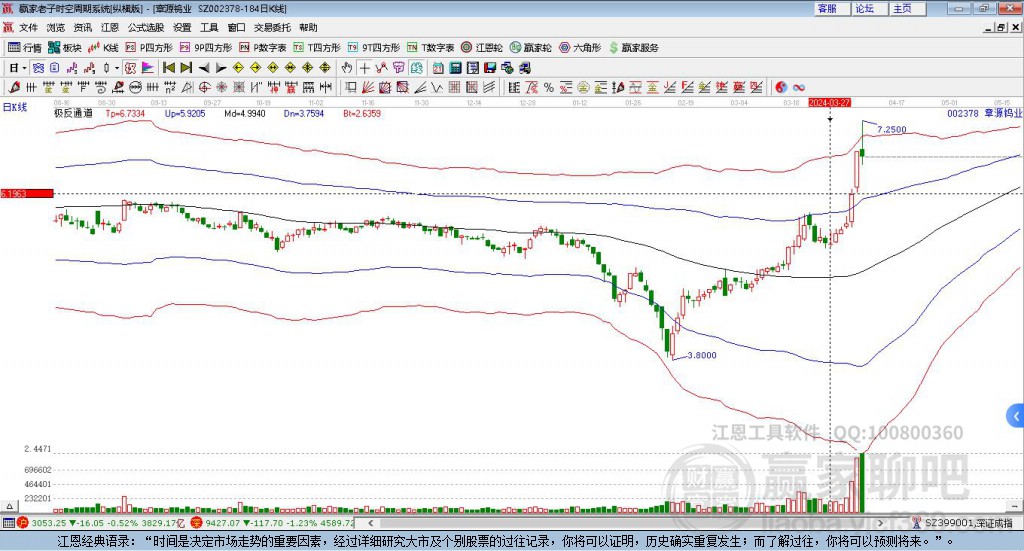1024x551 pixels.
Task: Click the infinity loop icon
Action: point(799,87)
